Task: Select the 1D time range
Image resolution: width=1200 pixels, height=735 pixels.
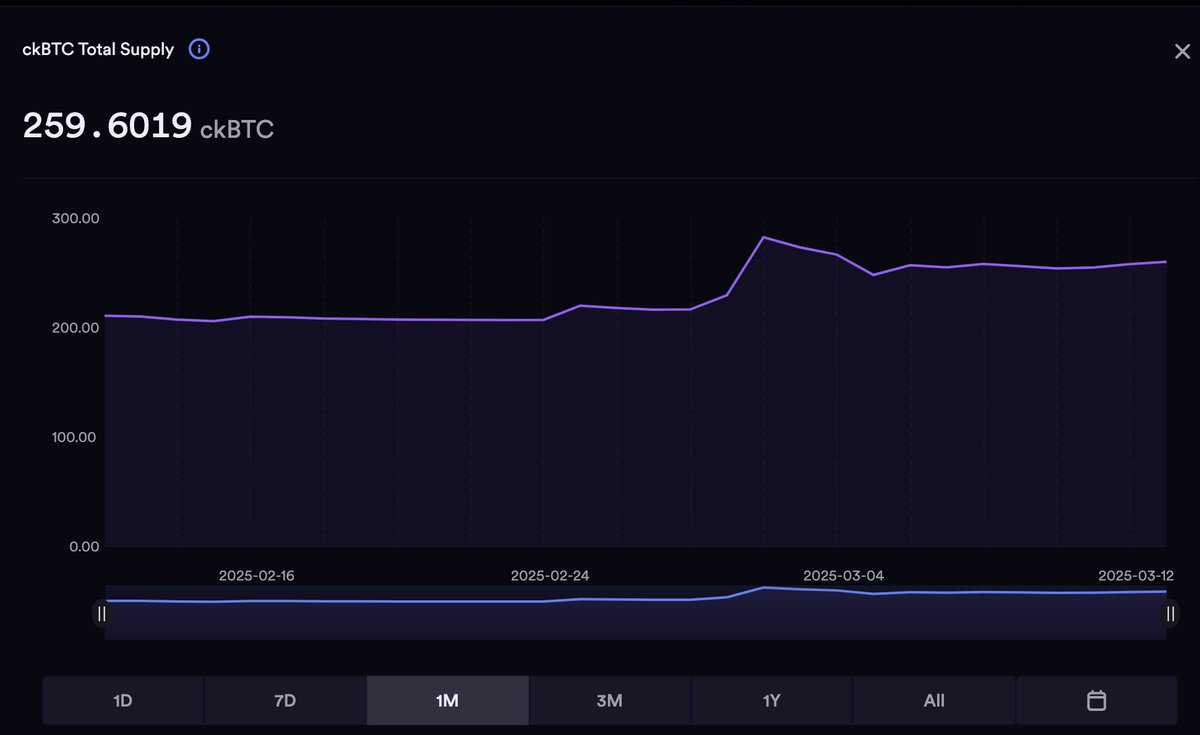Action: point(122,700)
